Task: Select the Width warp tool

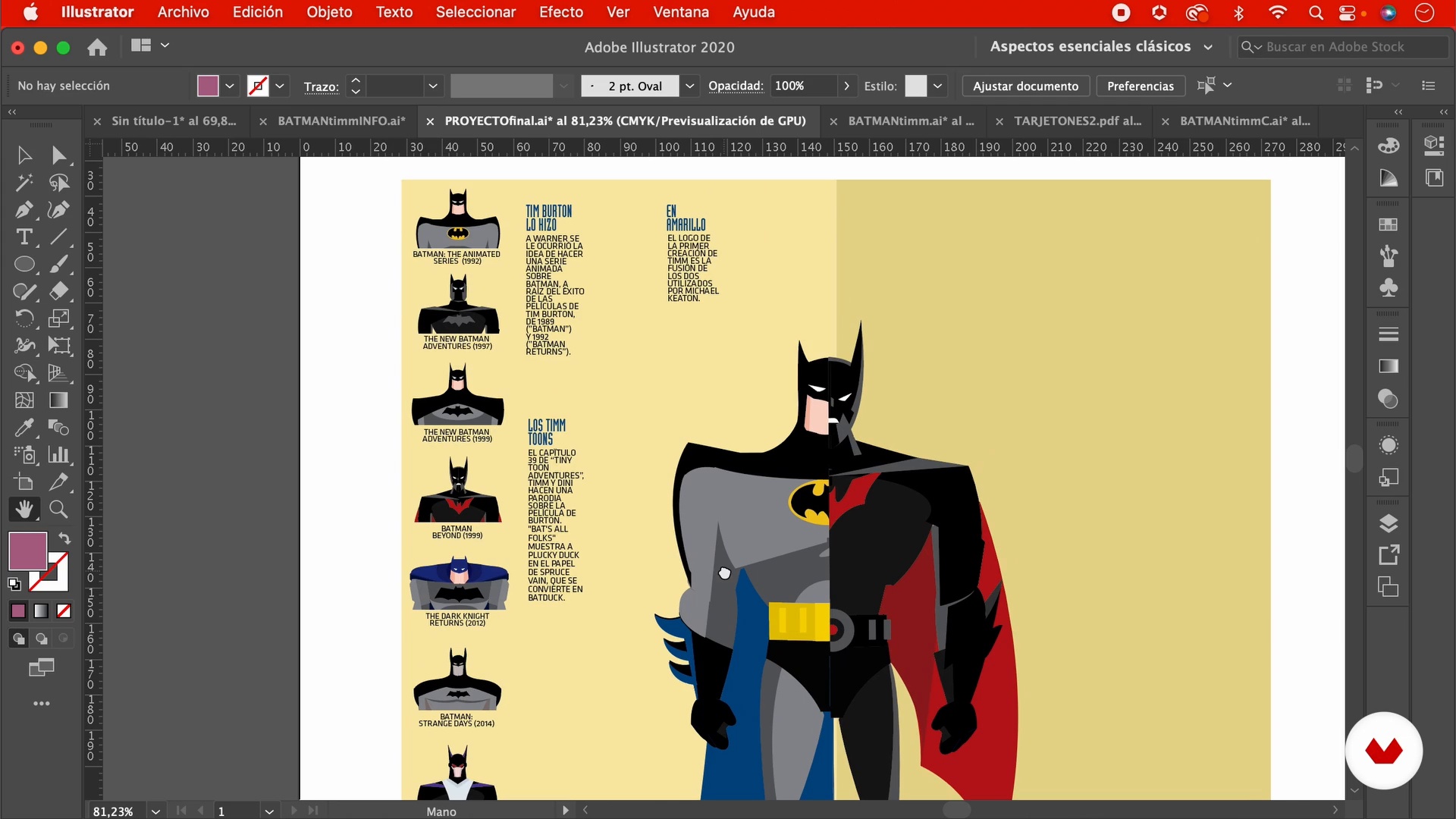Action: 24,346
